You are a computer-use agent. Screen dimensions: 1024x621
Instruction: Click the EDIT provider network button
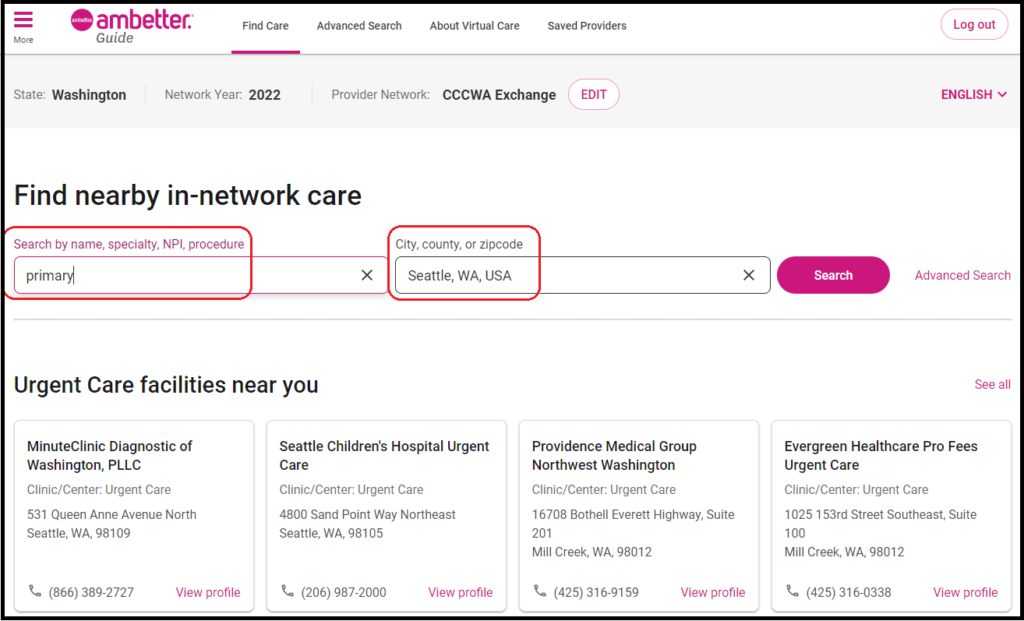point(594,95)
